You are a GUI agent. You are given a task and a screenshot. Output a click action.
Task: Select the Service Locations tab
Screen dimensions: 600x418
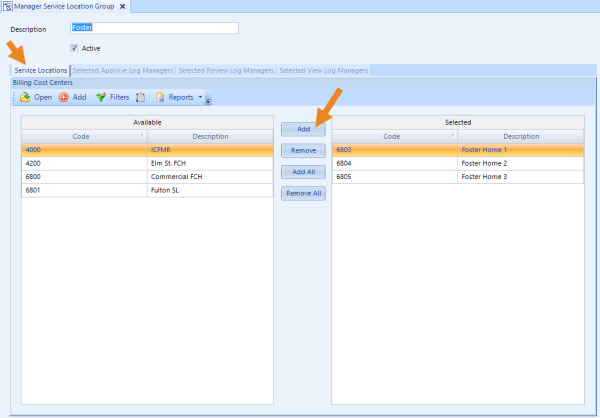click(40, 70)
